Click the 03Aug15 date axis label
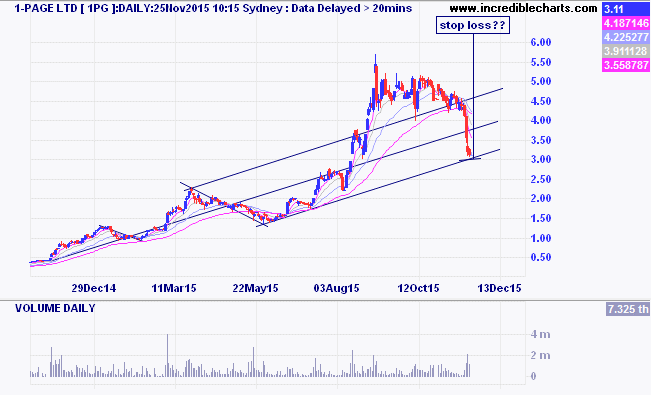This screenshot has width=651, height=395. pos(336,288)
